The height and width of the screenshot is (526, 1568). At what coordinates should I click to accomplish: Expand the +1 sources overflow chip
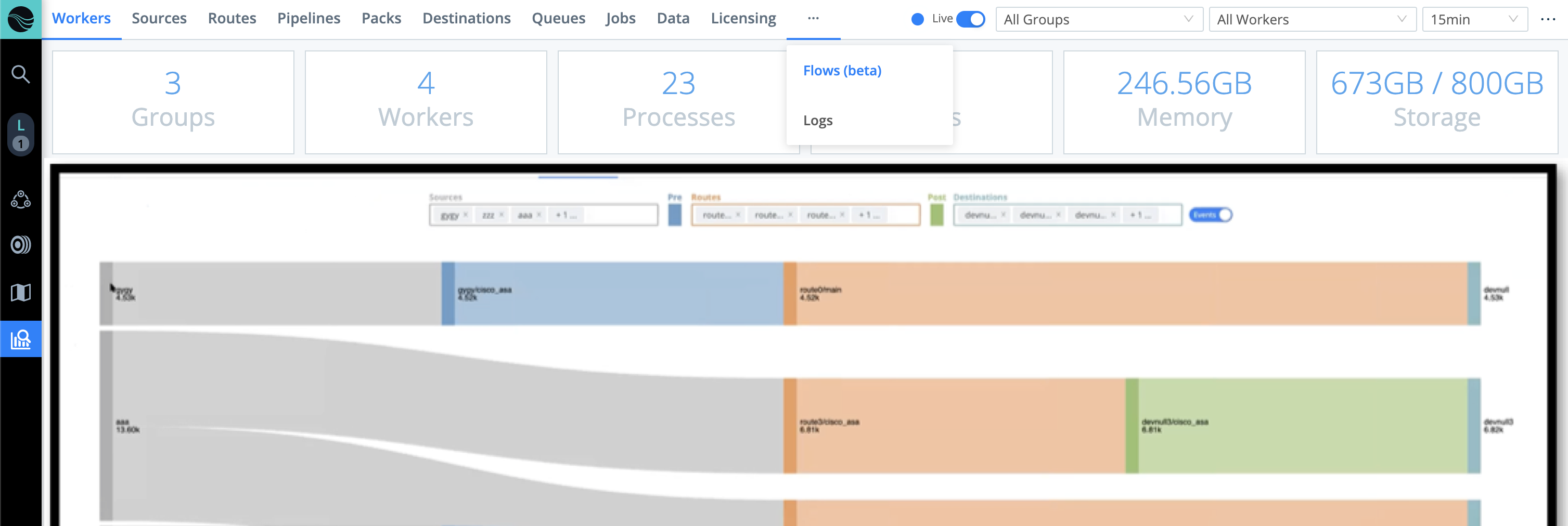pyautogui.click(x=565, y=215)
